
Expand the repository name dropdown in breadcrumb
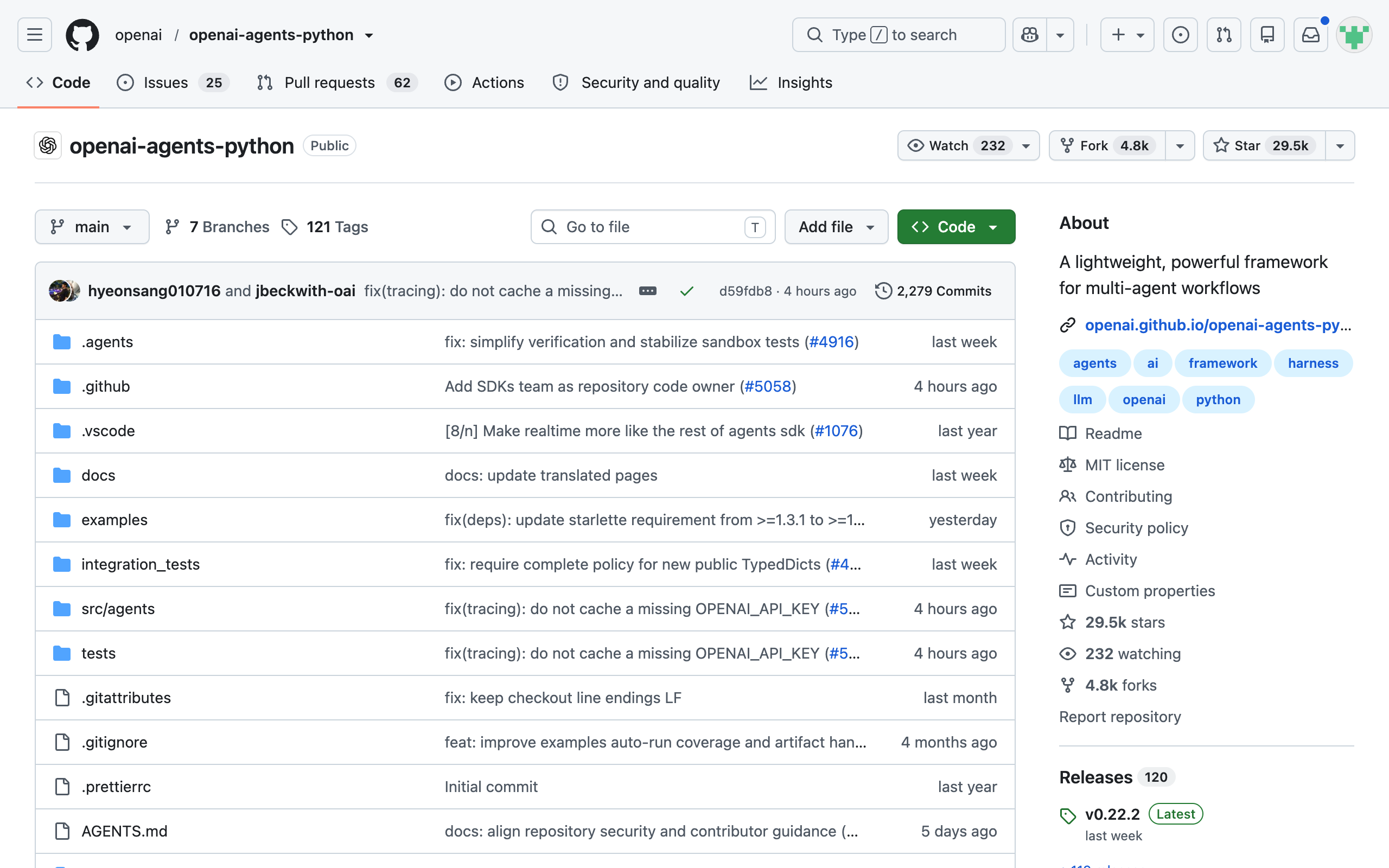[369, 35]
